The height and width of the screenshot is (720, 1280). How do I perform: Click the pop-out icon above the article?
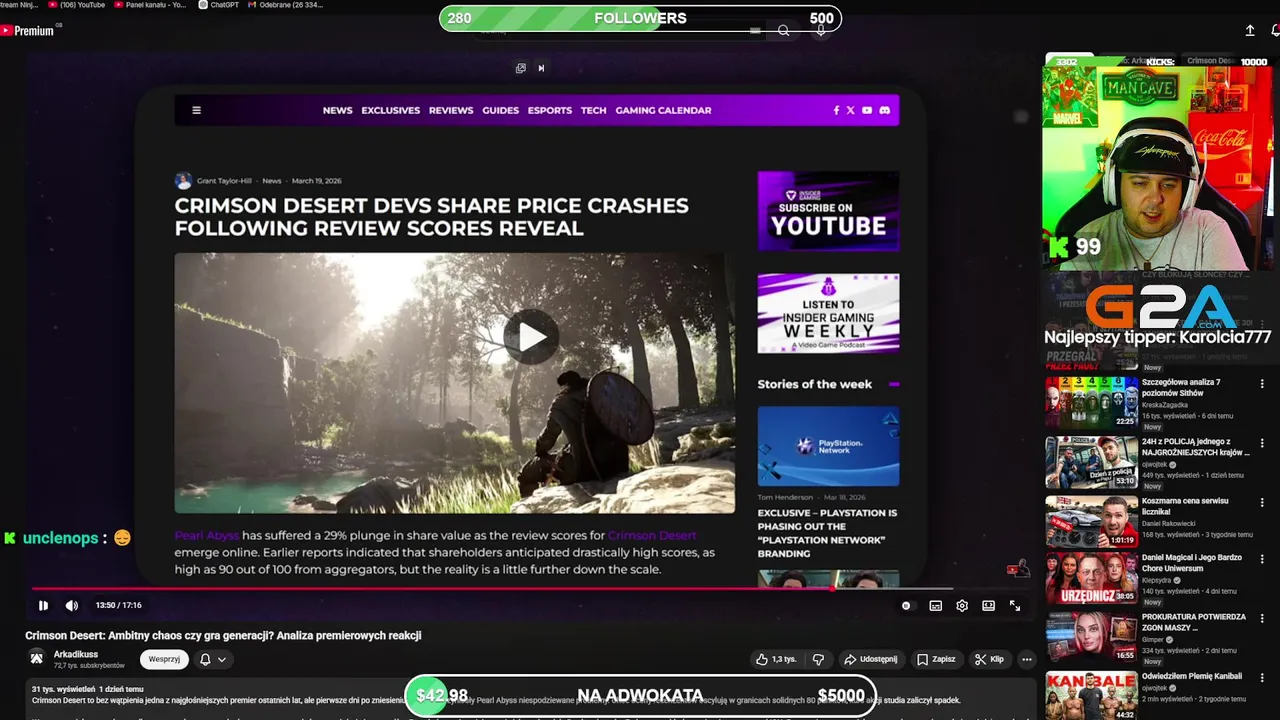[520, 68]
